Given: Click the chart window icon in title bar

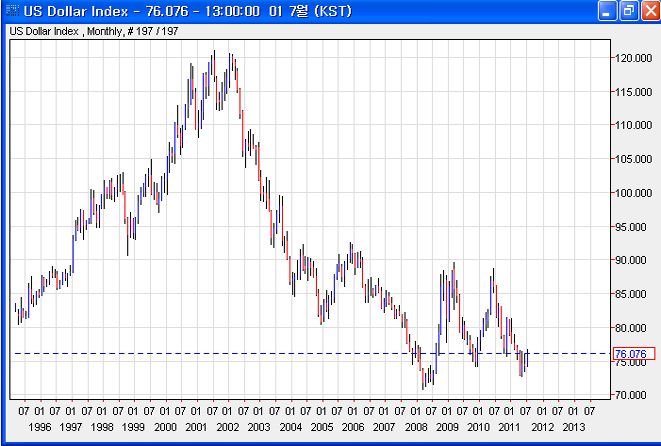Looking at the screenshot, I should pyautogui.click(x=12, y=11).
